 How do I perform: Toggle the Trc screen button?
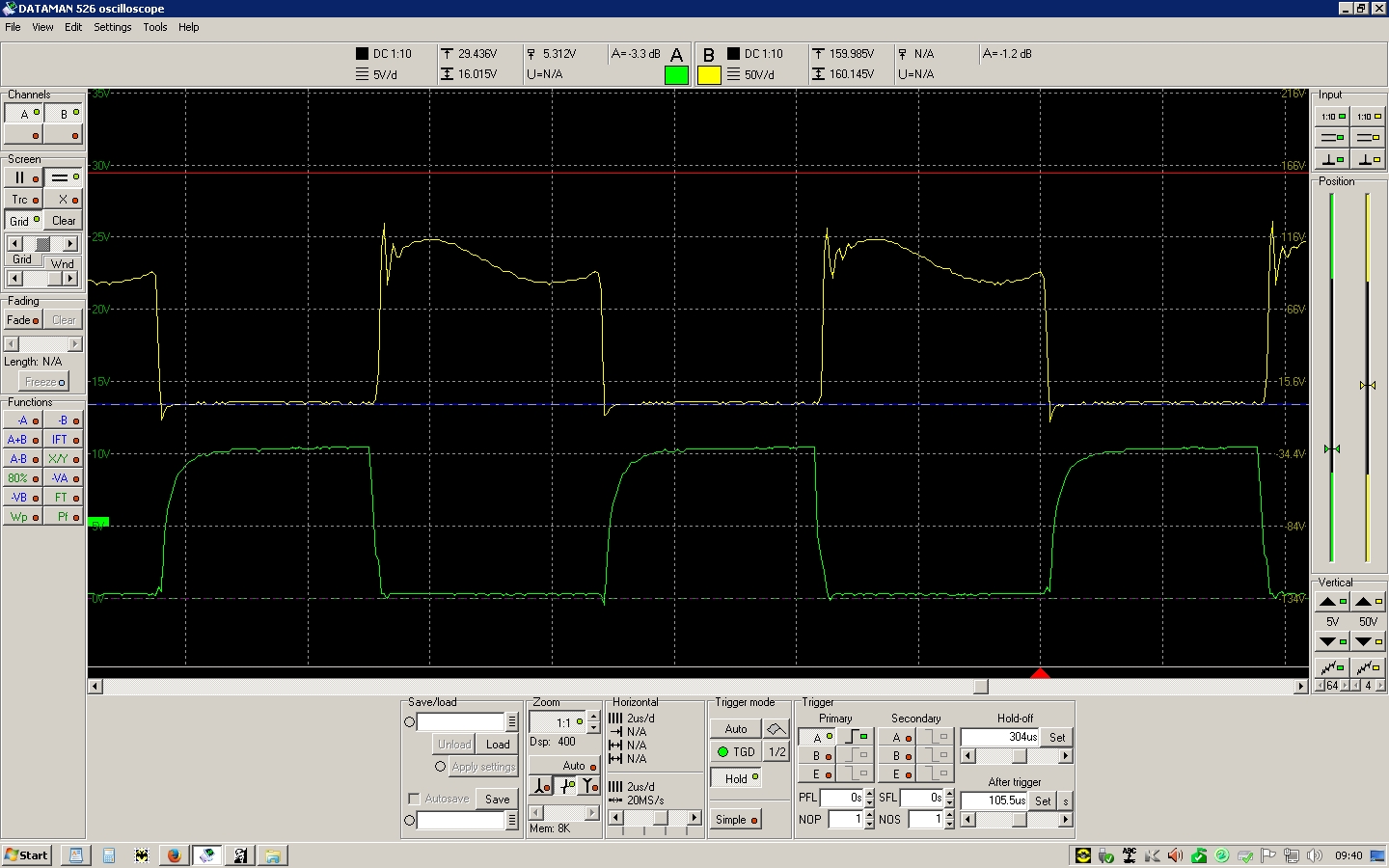tap(24, 200)
